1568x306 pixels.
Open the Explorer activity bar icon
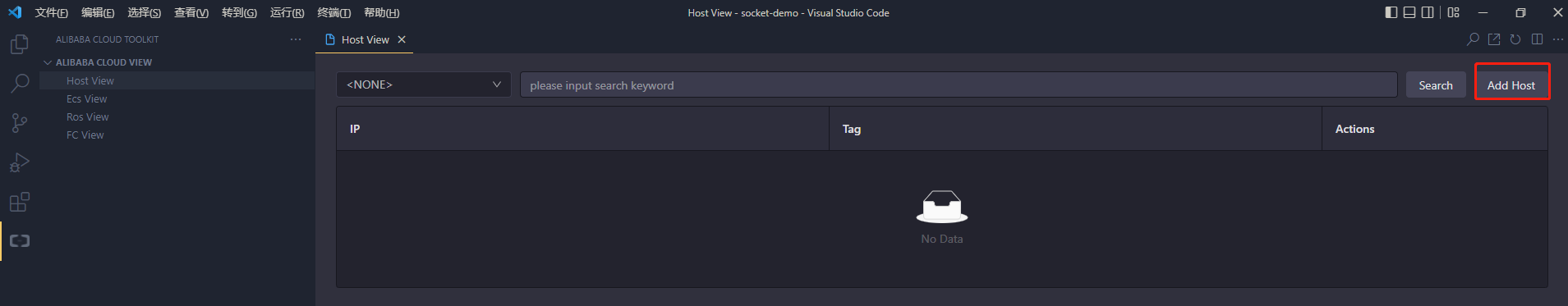coord(20,43)
